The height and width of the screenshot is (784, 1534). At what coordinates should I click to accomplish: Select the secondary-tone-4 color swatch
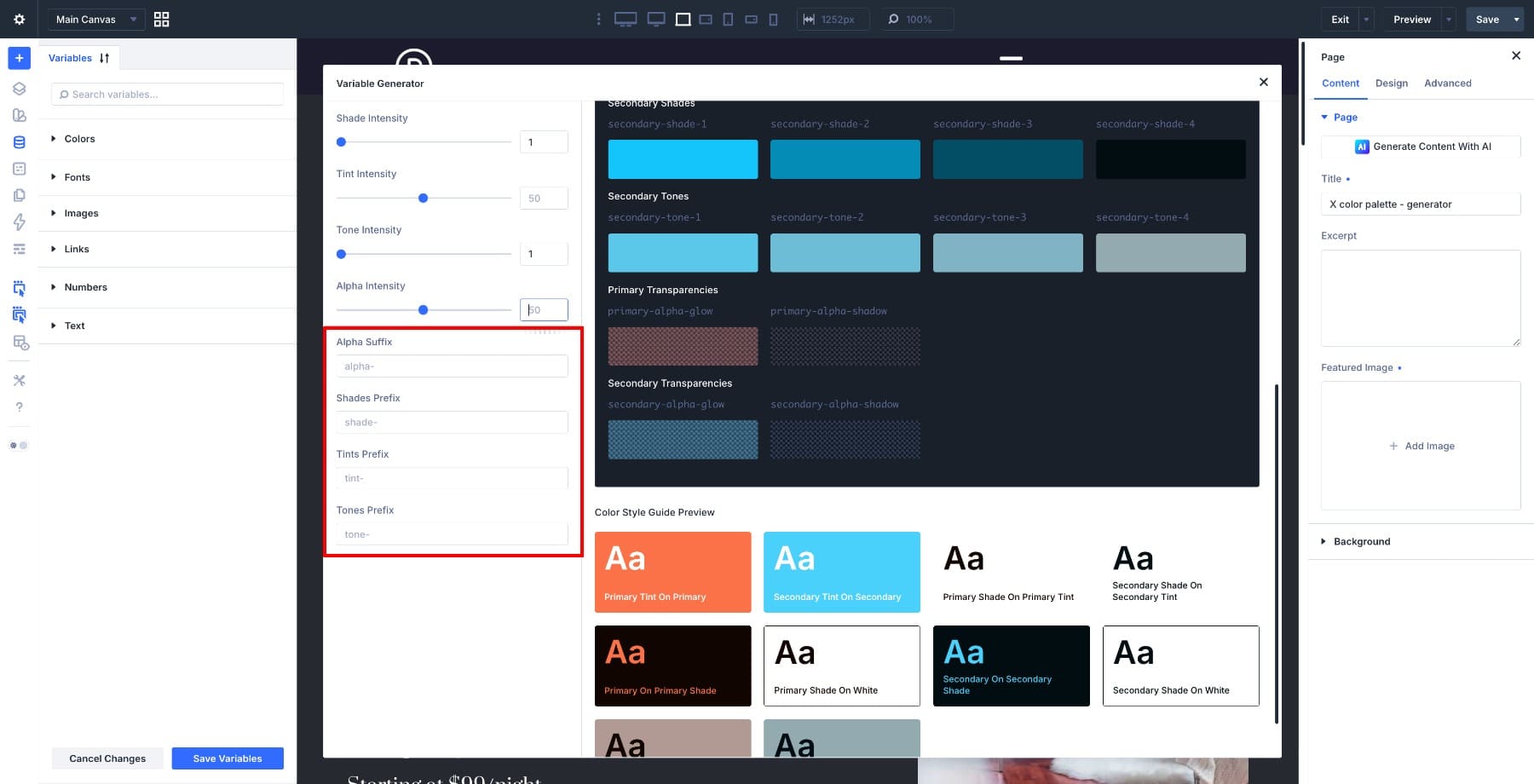[x=1171, y=253]
